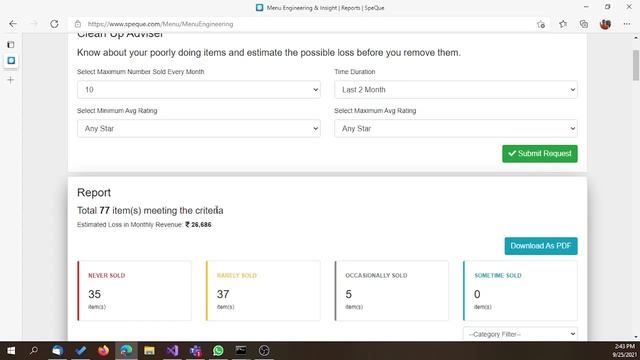Screen dimensions: 640x360
Task: Click Download As PDF button
Action: (541, 246)
